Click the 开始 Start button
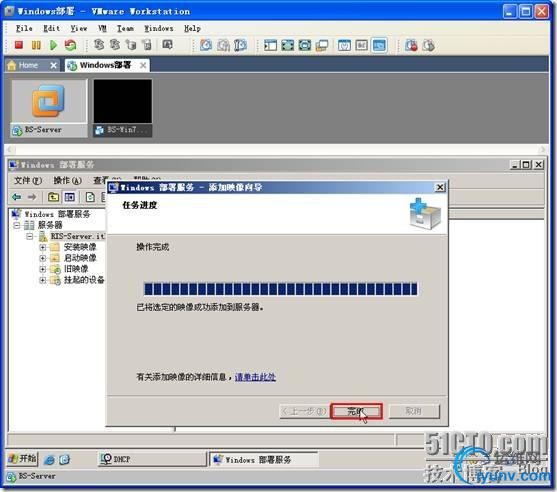The height and width of the screenshot is (492, 557). [x=22, y=459]
